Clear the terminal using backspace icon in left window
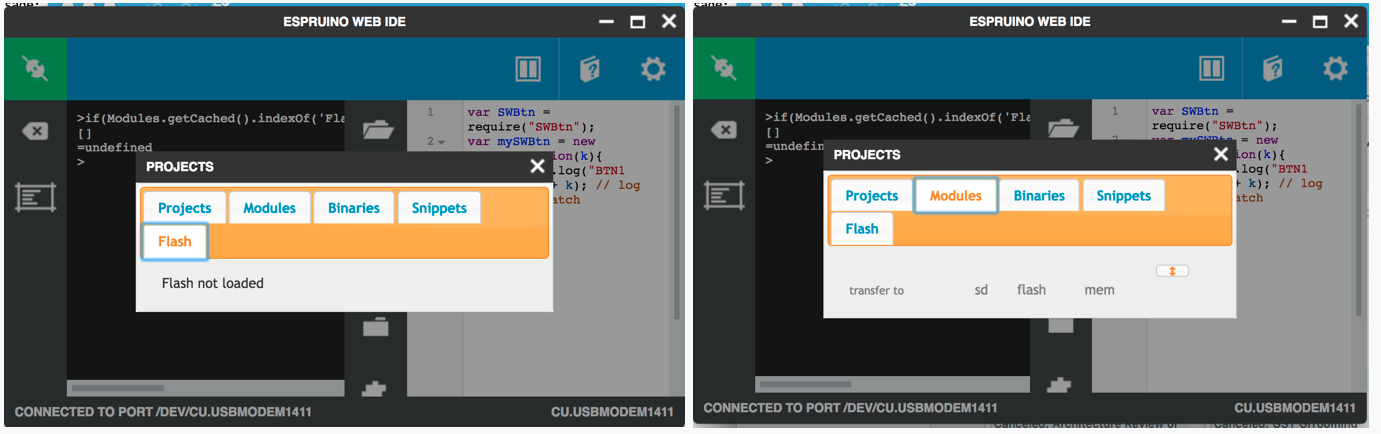 pos(35,131)
